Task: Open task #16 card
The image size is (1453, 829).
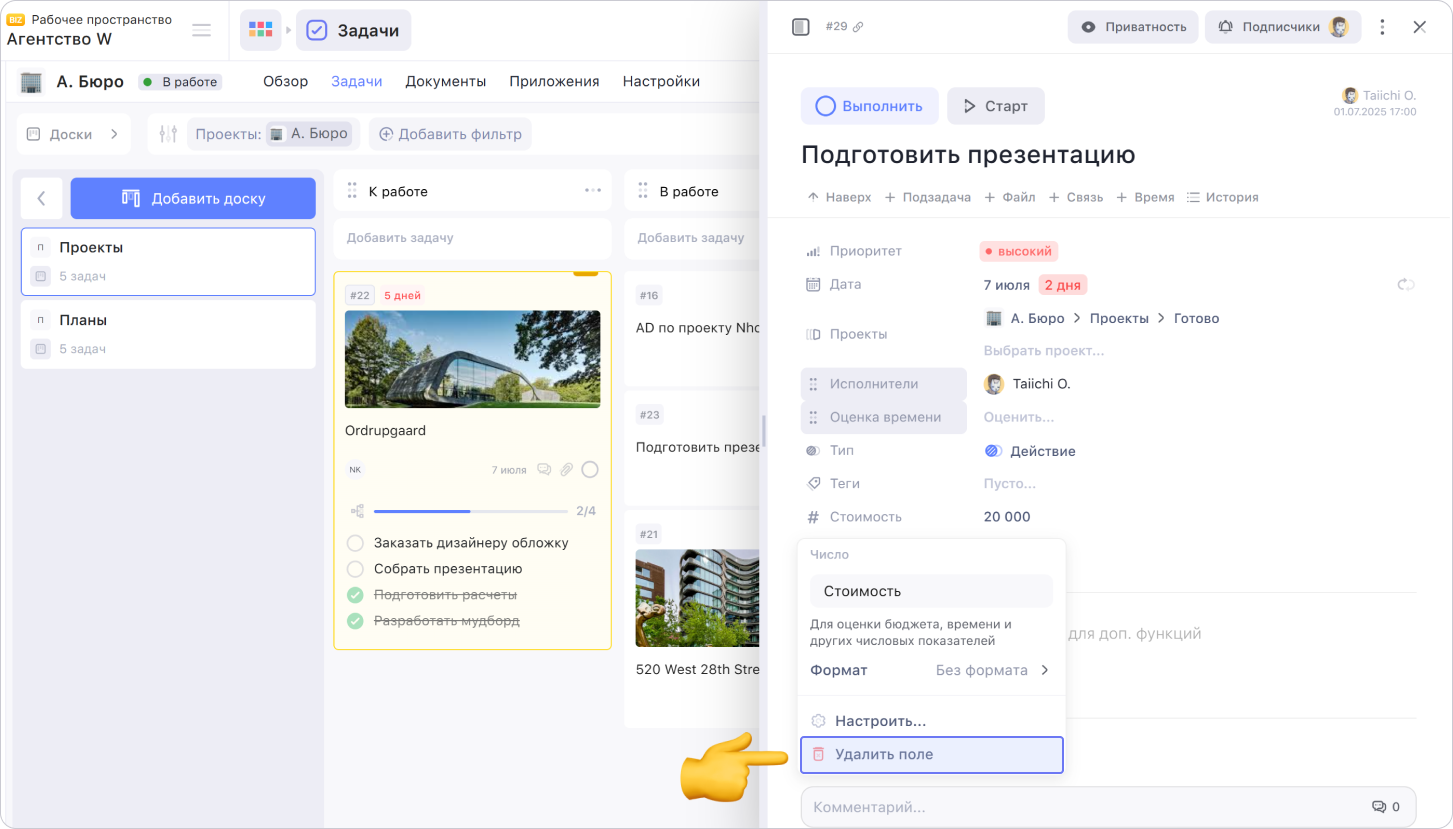Action: pyautogui.click(x=691, y=328)
